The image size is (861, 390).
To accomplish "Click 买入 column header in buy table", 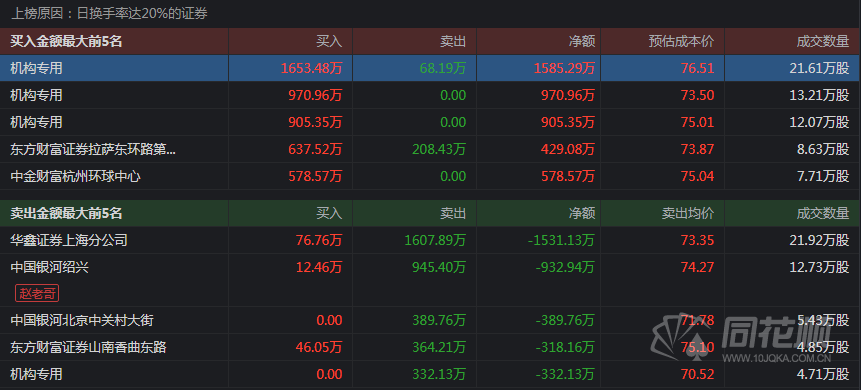I will click(329, 41).
